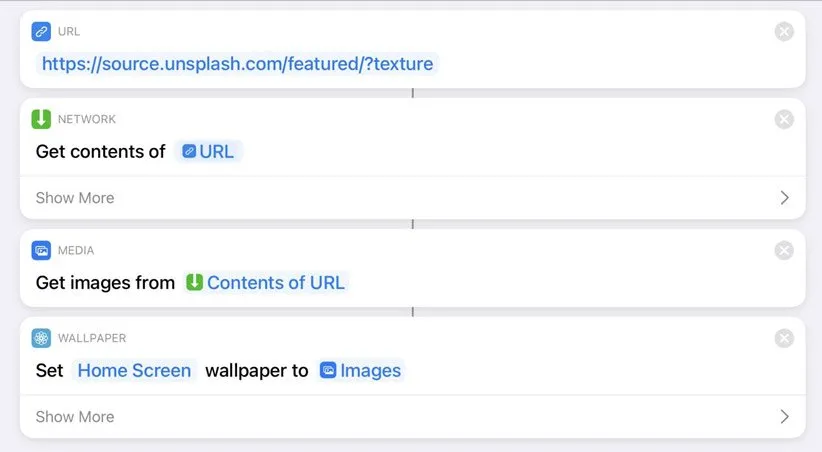
Task: Click the WALLPAPER action header label
Action: tap(92, 338)
